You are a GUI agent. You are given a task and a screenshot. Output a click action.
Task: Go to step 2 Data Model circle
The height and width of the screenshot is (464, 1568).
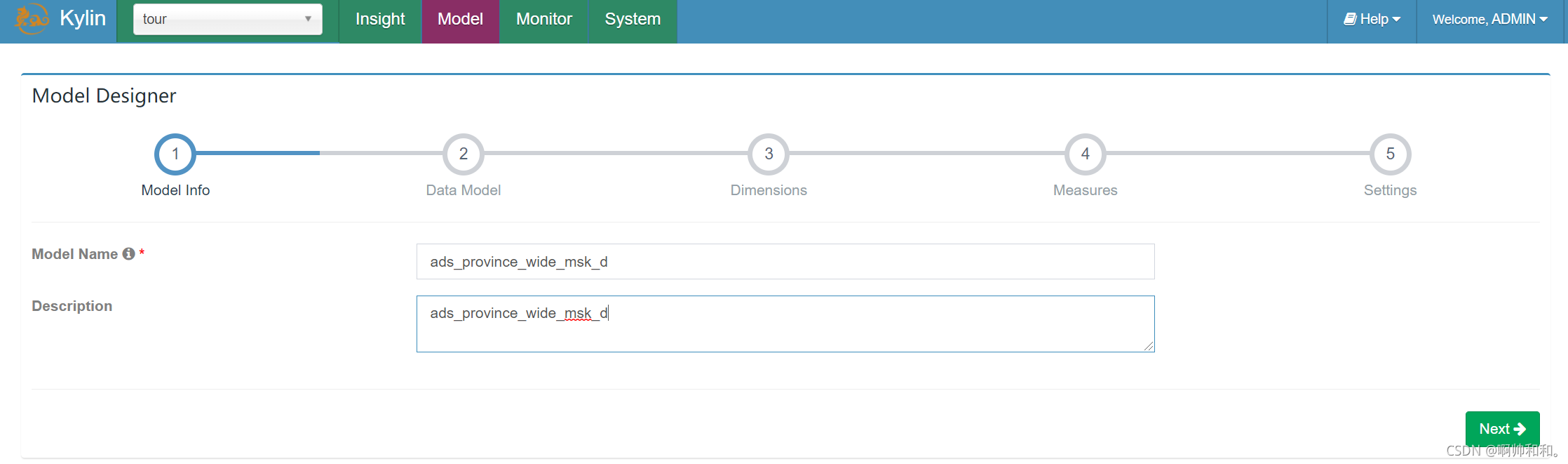464,154
